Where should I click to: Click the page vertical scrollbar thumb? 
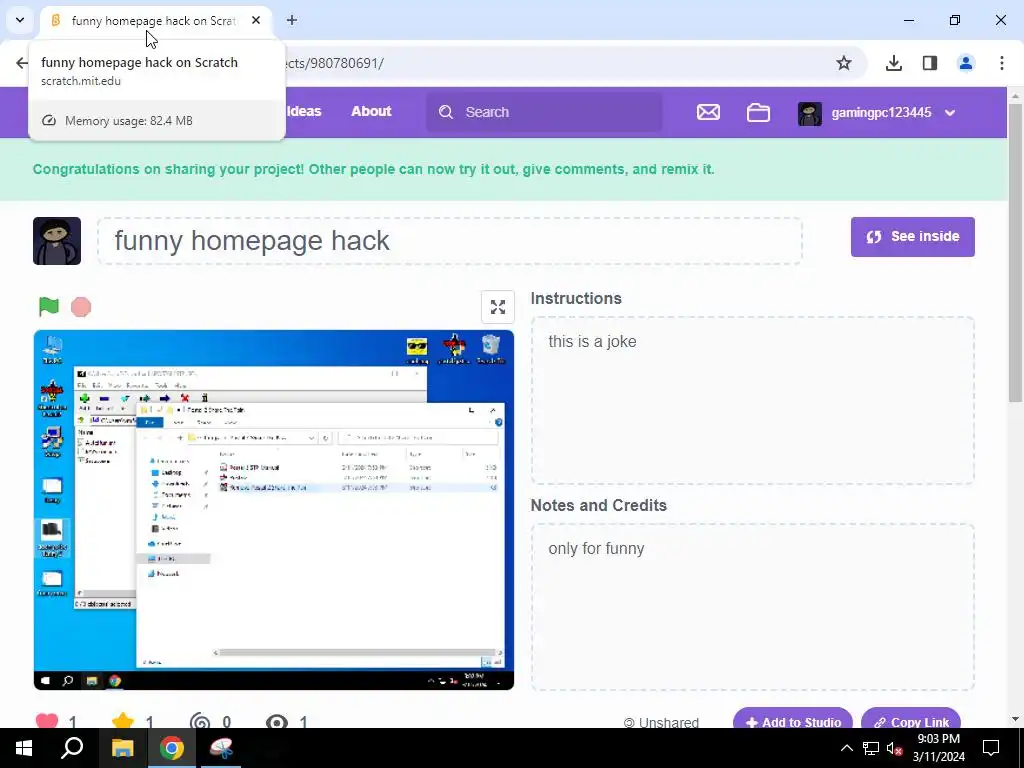click(1015, 253)
